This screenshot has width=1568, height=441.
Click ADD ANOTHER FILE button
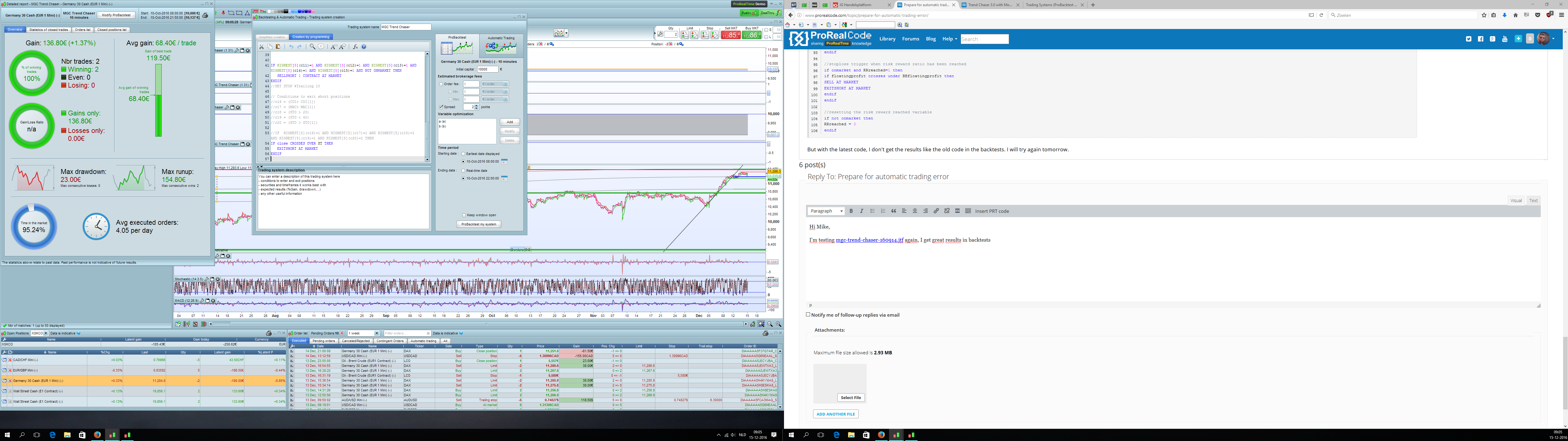tap(835, 414)
